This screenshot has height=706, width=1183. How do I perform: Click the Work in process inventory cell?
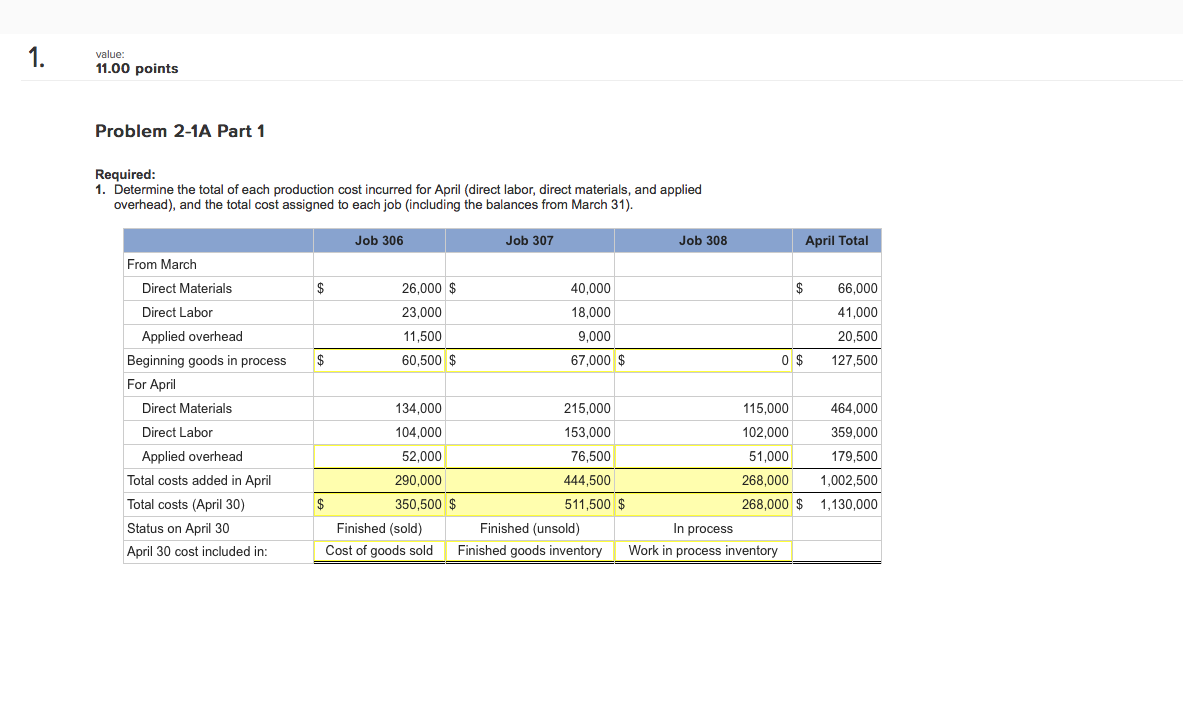702,550
